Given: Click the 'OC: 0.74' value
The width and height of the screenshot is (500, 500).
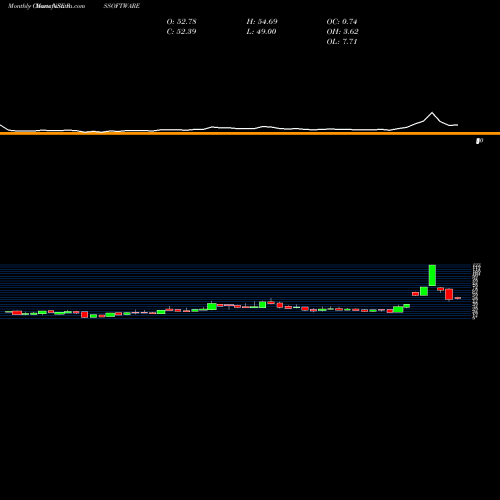Looking at the screenshot, I should (342, 22).
